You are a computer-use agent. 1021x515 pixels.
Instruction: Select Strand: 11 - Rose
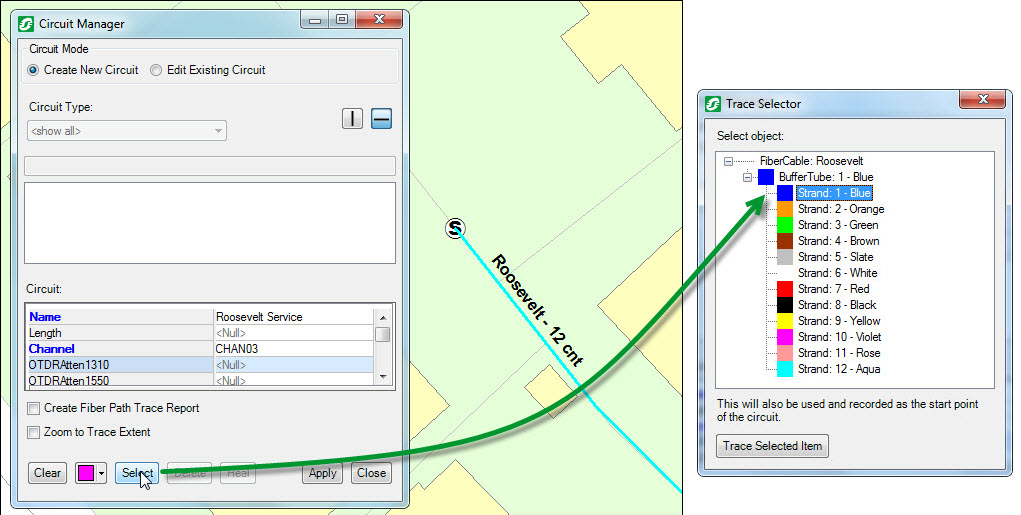839,353
